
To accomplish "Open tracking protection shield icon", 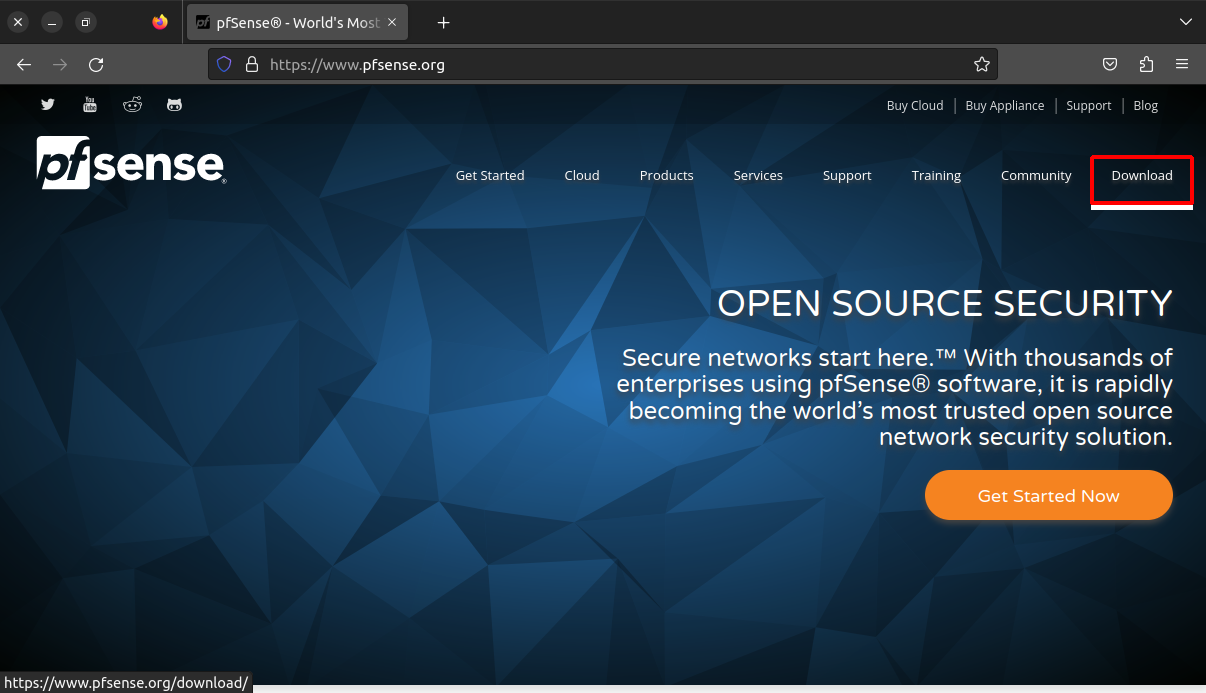I will (x=224, y=64).
